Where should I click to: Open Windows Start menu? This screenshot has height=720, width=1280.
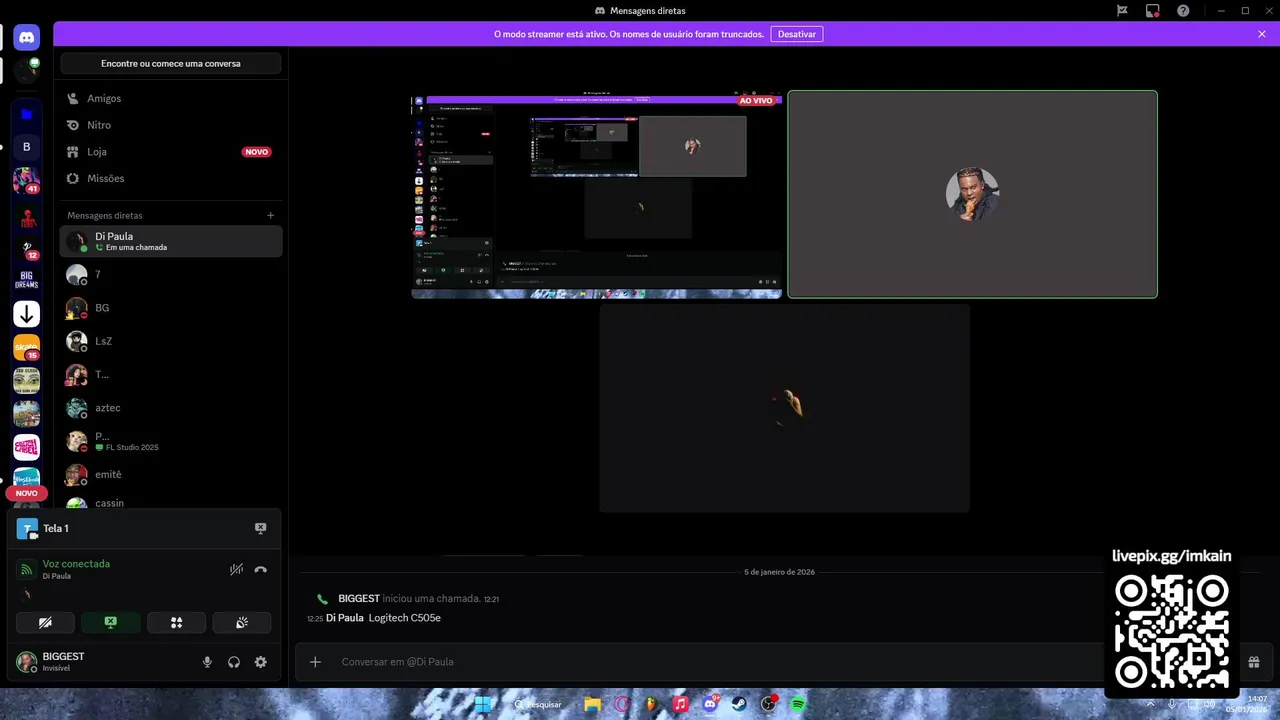pos(483,704)
